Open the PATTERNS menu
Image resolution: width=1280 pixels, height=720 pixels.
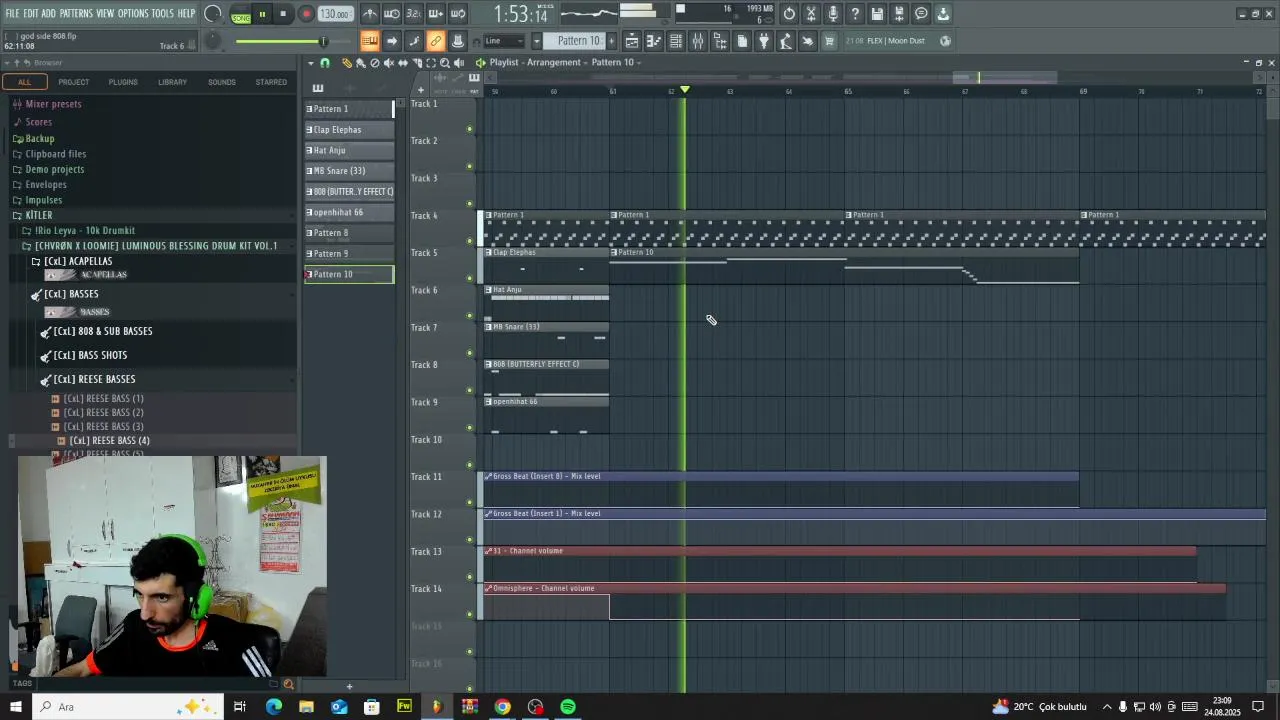click(76, 13)
